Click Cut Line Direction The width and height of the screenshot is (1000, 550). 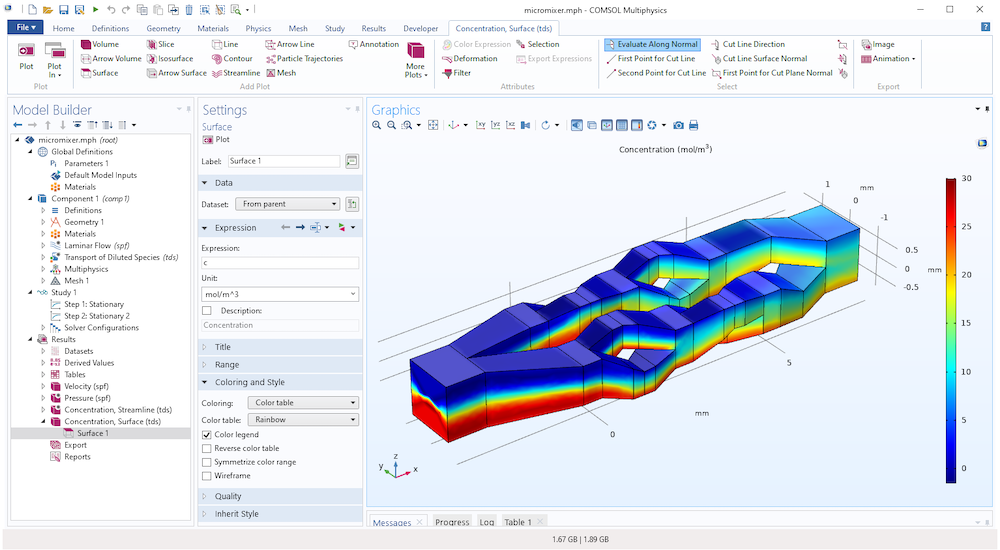pyautogui.click(x=747, y=44)
